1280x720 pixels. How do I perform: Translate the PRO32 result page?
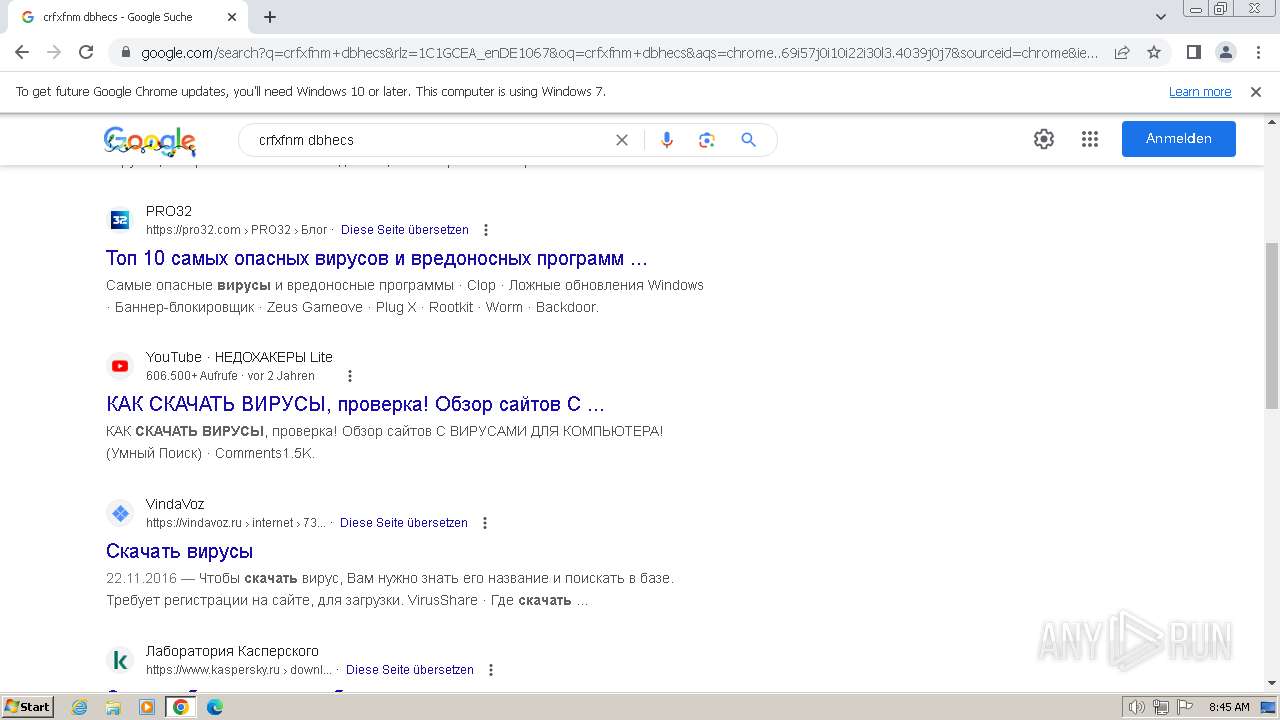coord(405,230)
